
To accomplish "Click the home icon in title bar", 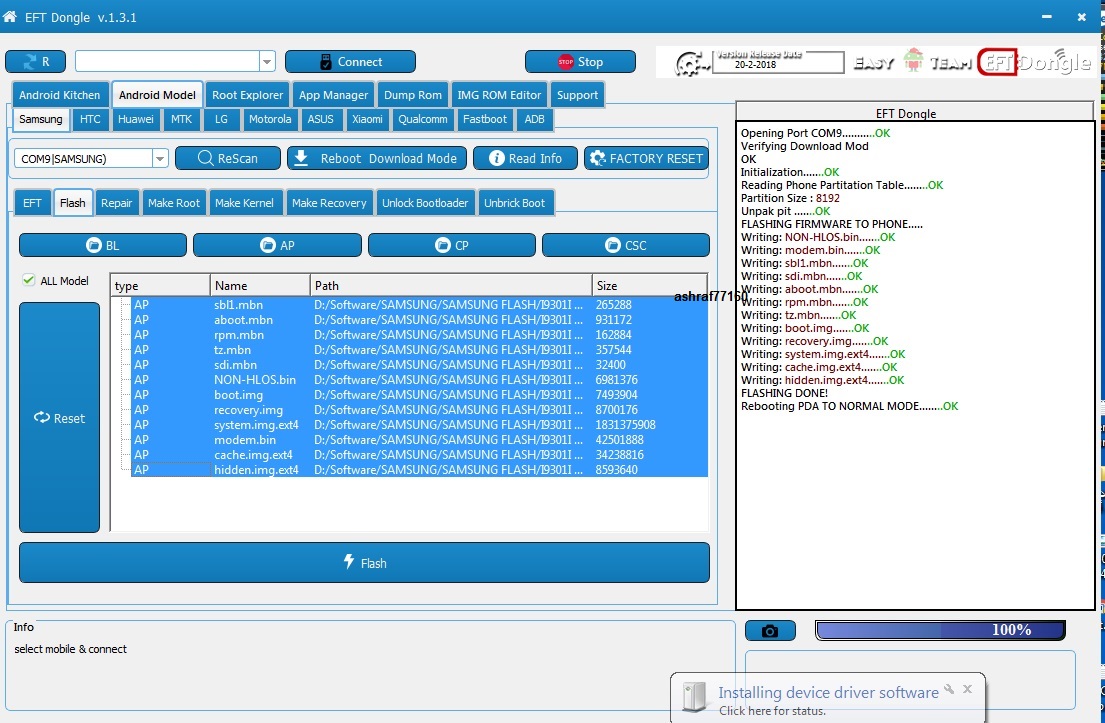I will pos(10,16).
